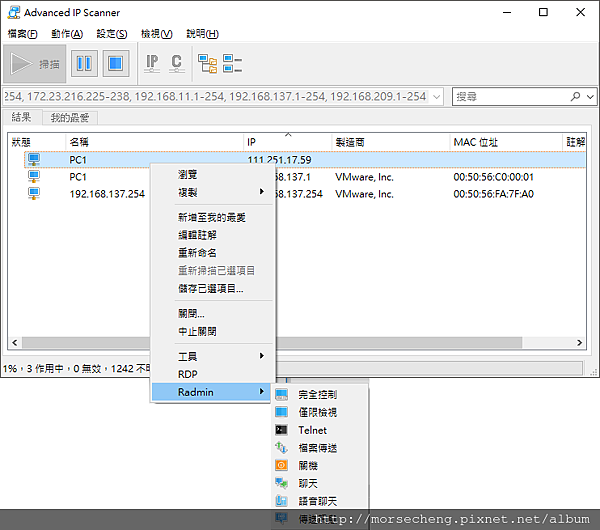600x530 pixels.
Task: Choose 重新命名 in context menu
Action: coord(213,253)
